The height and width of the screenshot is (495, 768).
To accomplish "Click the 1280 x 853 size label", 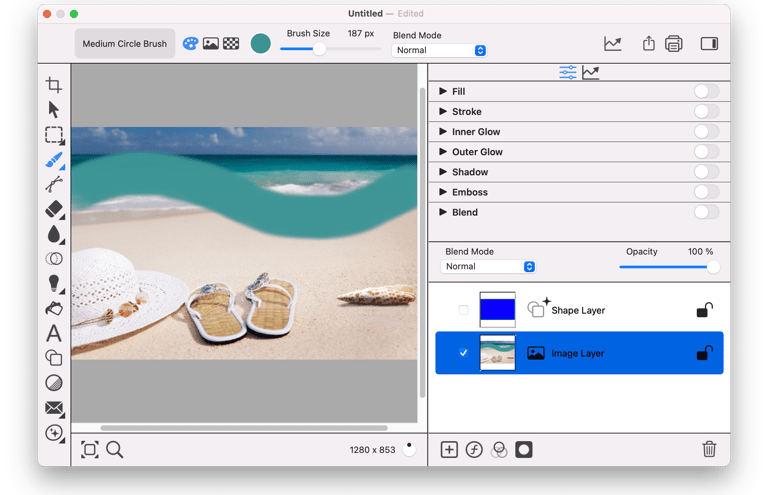I will [x=372, y=449].
